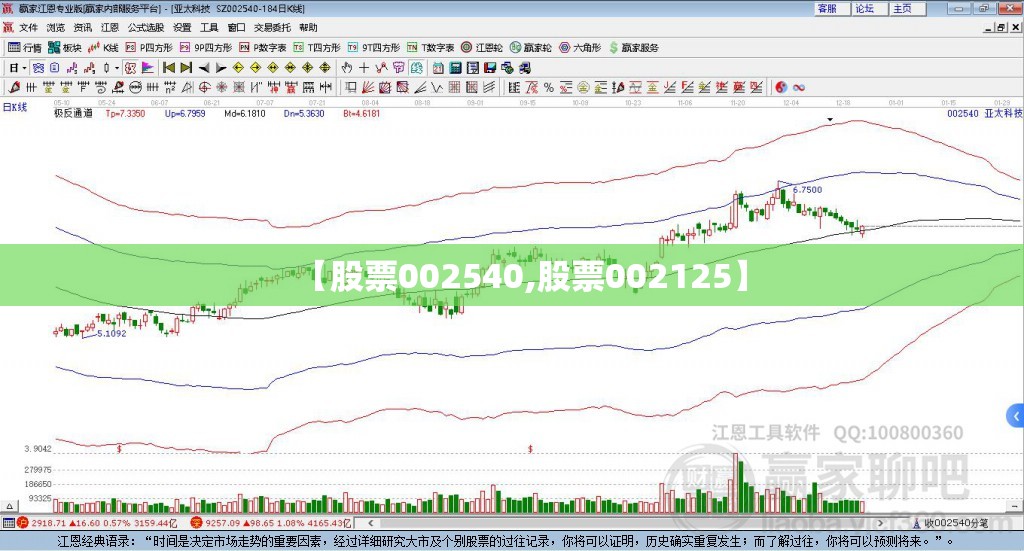
Task: Click the horizontal scrollbar left arrow
Action: click(x=370, y=523)
